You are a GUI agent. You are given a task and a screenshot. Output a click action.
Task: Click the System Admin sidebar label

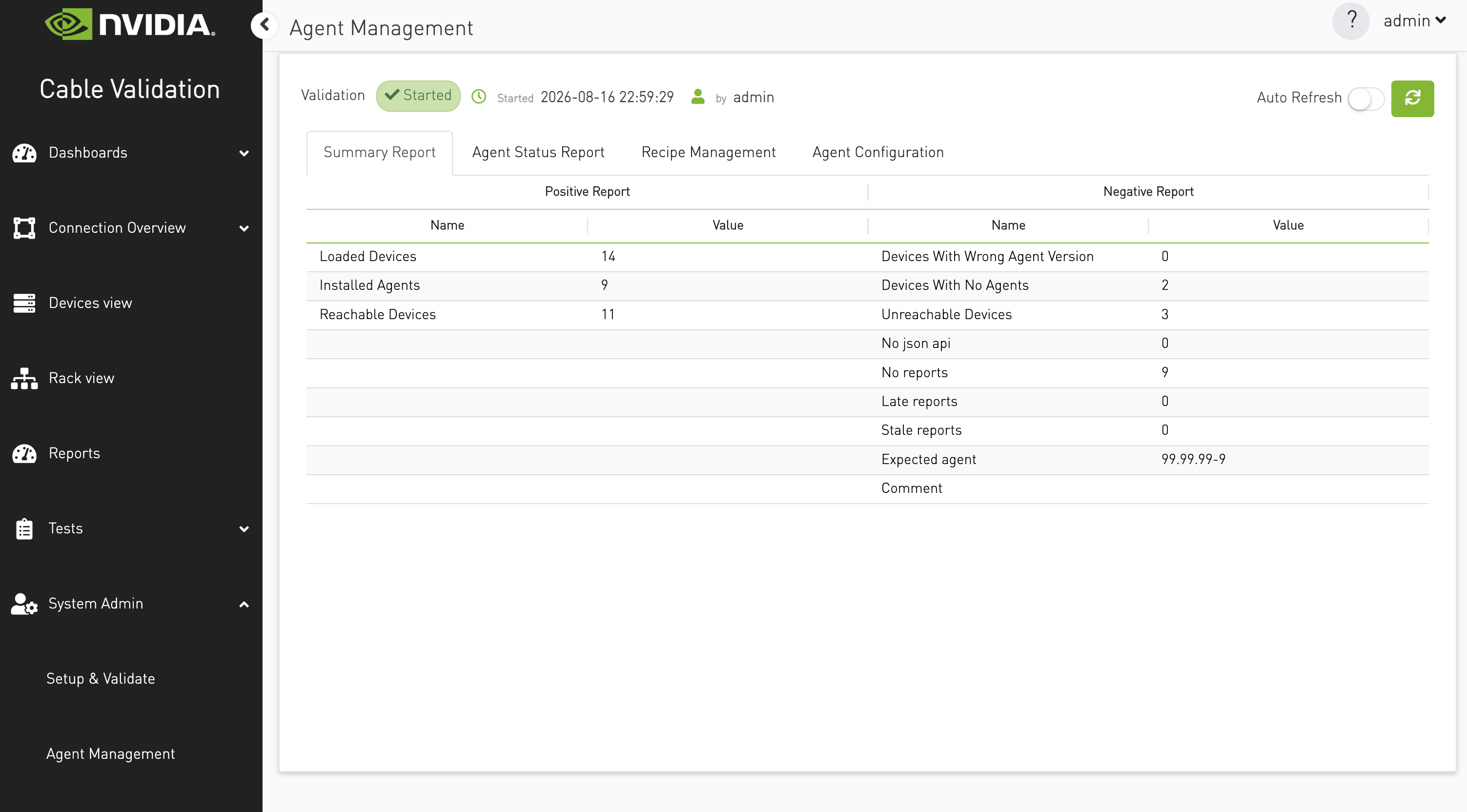pos(96,604)
